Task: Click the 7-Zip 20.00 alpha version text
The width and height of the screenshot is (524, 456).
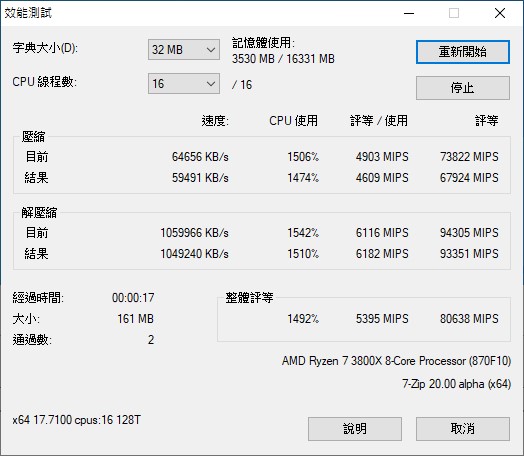Action: click(456, 384)
